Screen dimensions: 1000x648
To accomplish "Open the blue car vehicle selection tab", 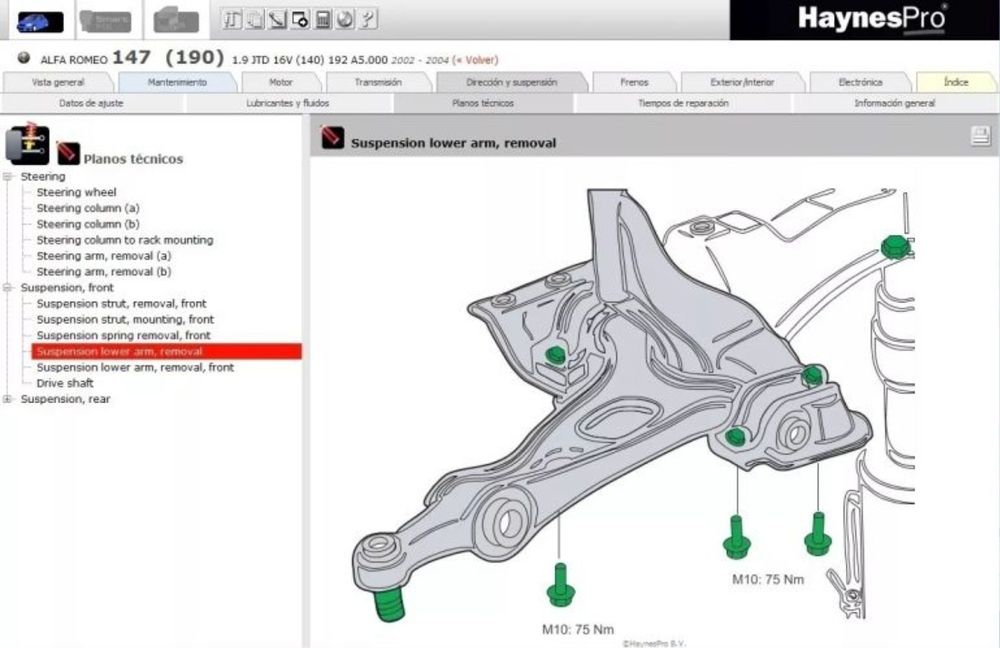I will pos(40,20).
